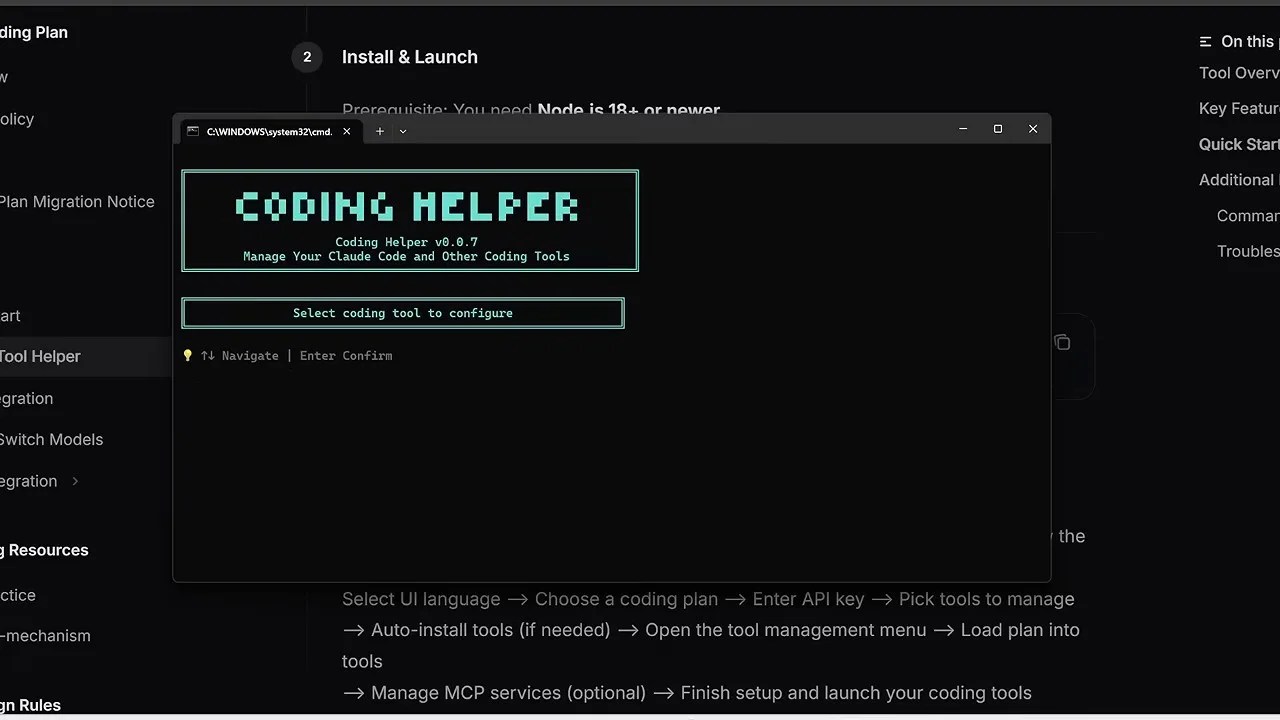Click the step 2 number badge
This screenshot has height=720, width=1280.
(x=307, y=57)
